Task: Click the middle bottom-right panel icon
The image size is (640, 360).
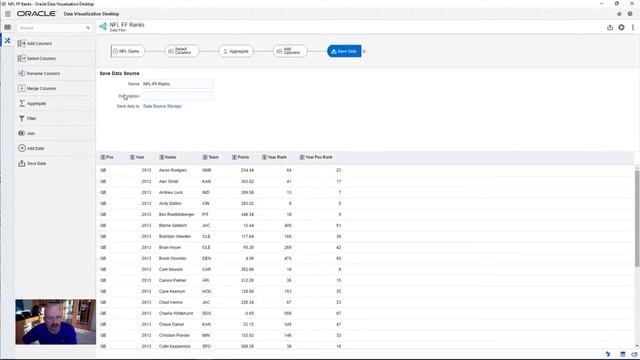Action: [x=622, y=354]
